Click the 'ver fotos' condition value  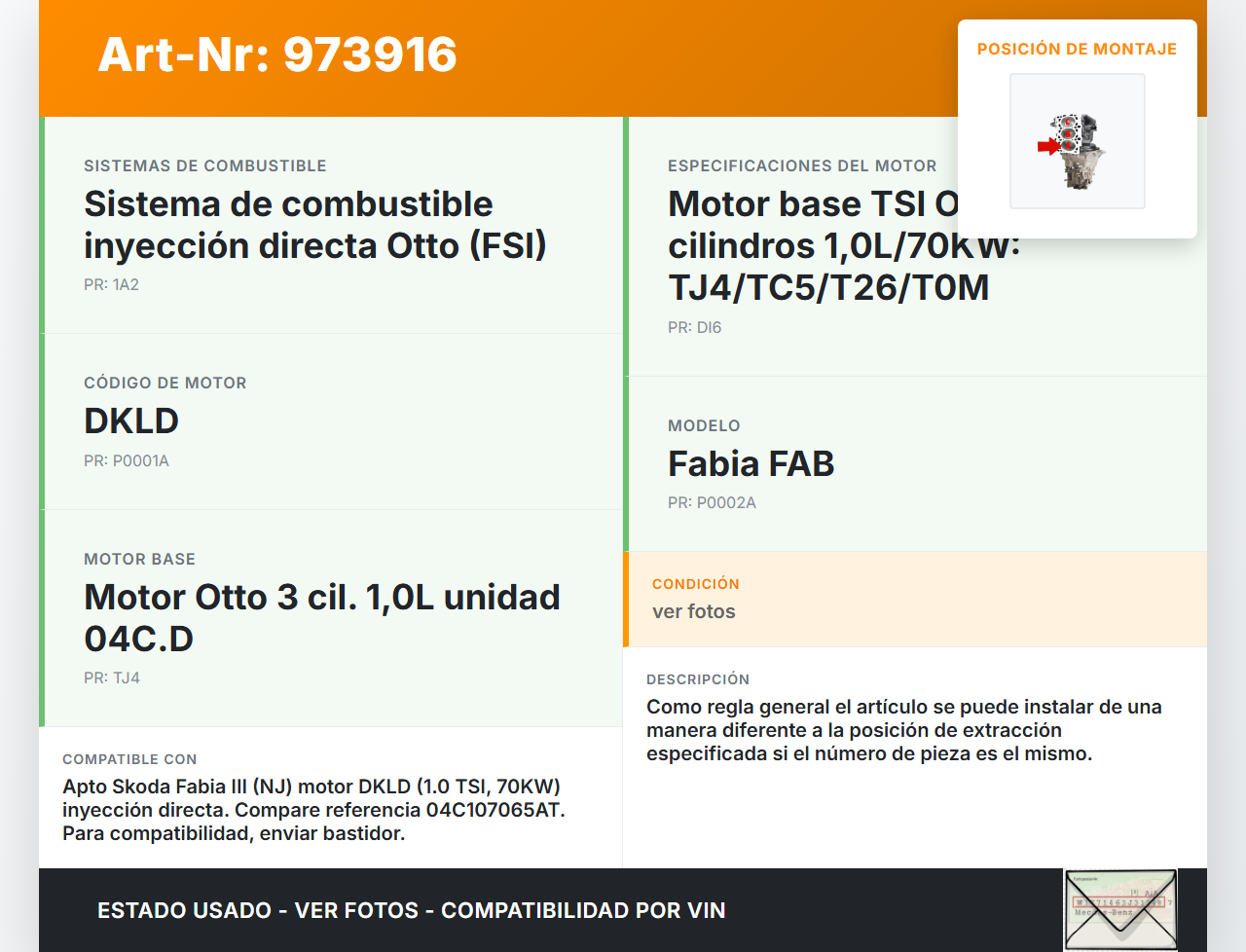[x=694, y=612]
